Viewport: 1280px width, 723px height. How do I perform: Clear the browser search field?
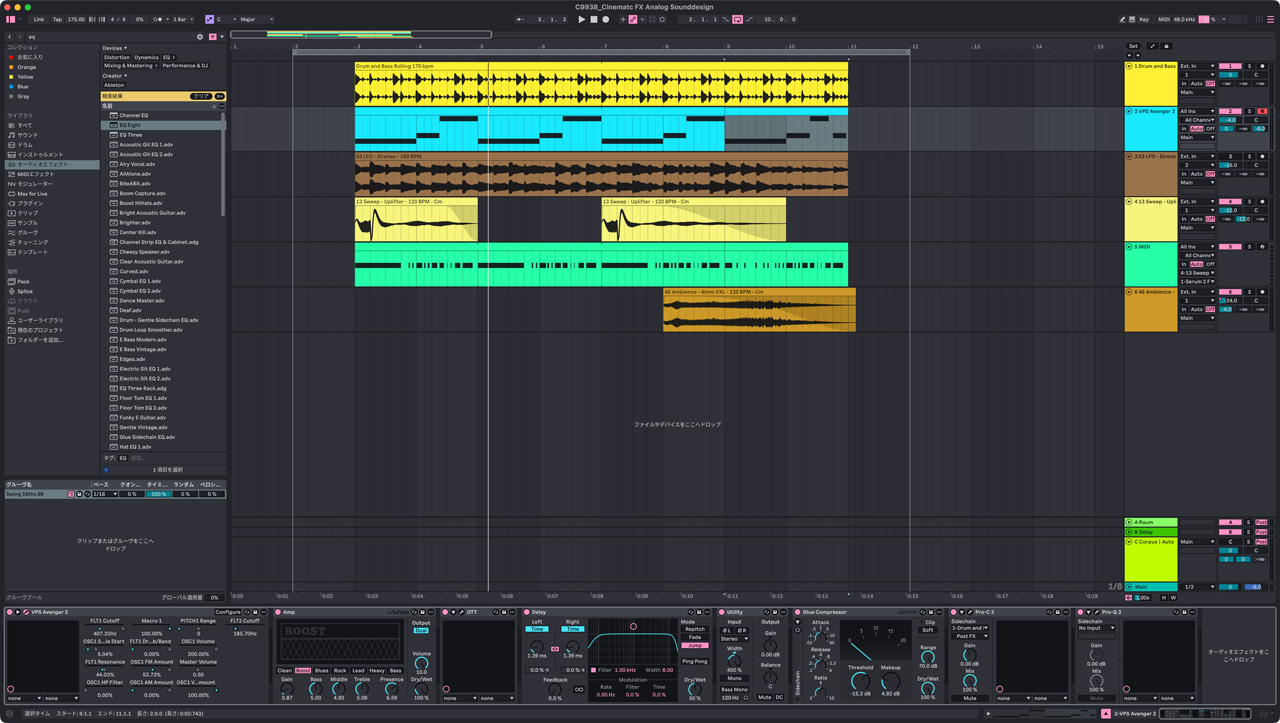(200, 37)
